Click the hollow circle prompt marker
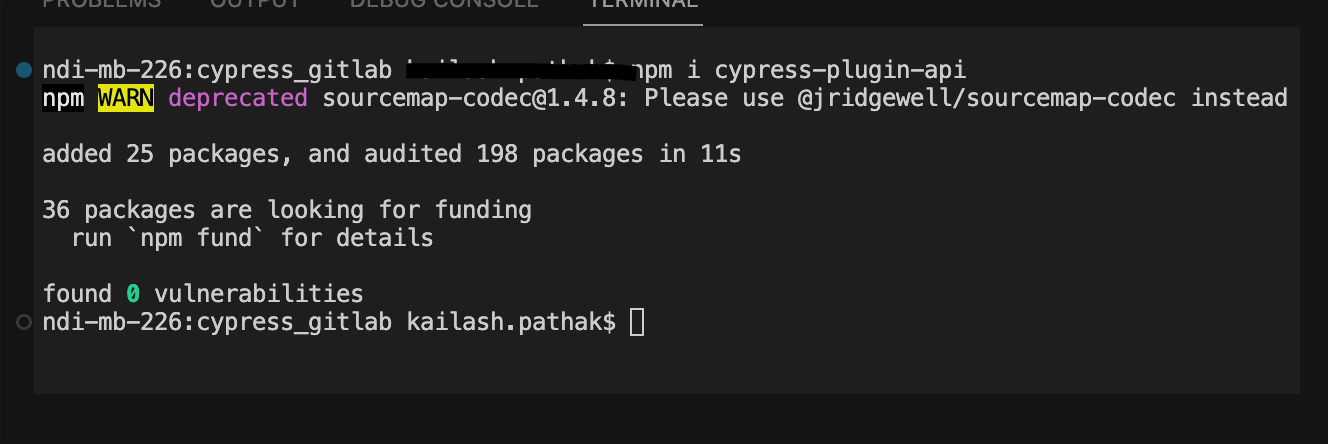The width and height of the screenshot is (1328, 444). 24,322
